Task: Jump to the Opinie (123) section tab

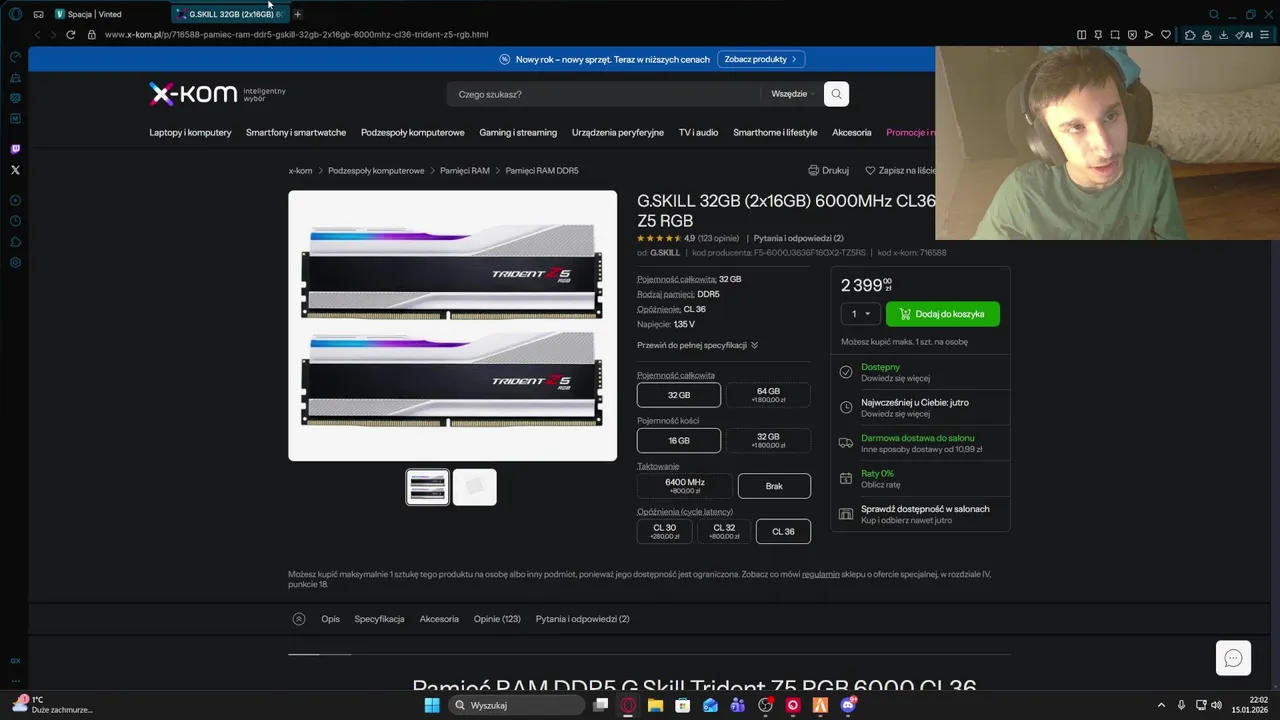Action: [497, 619]
